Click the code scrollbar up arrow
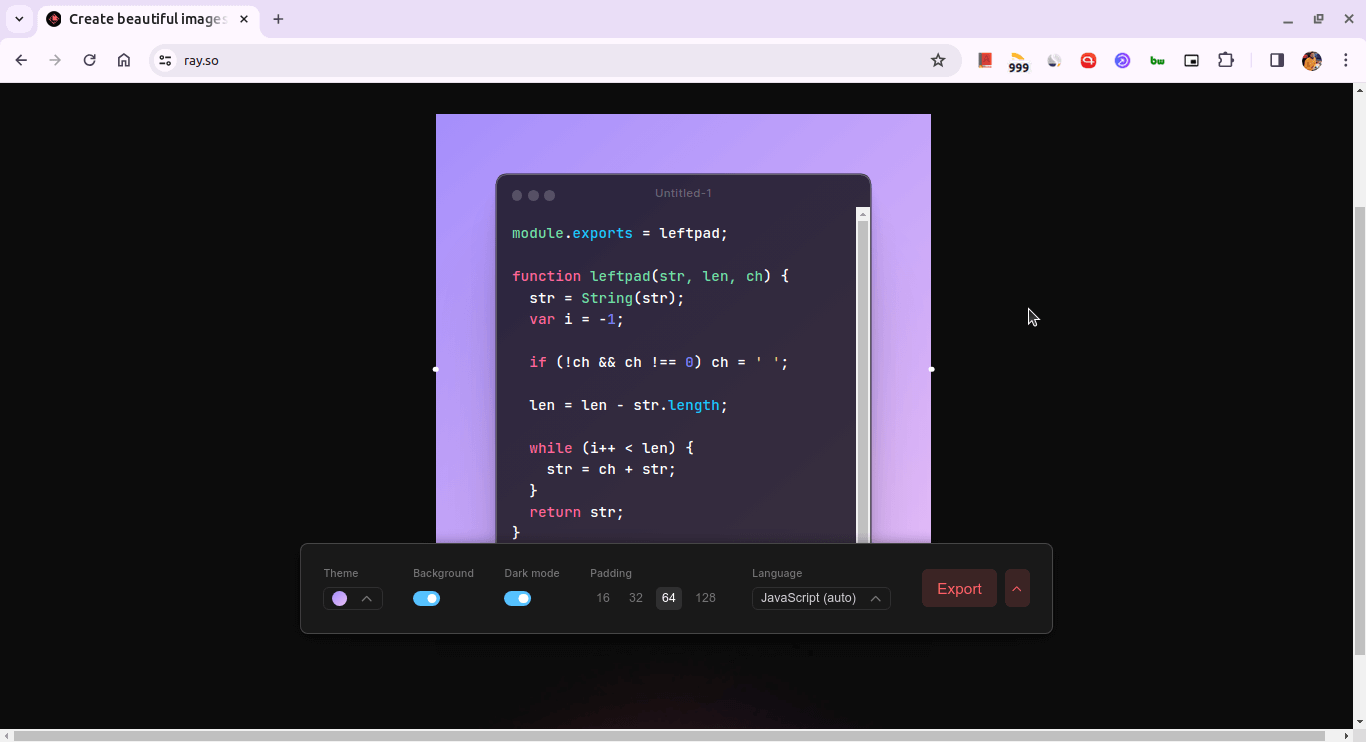 [863, 214]
